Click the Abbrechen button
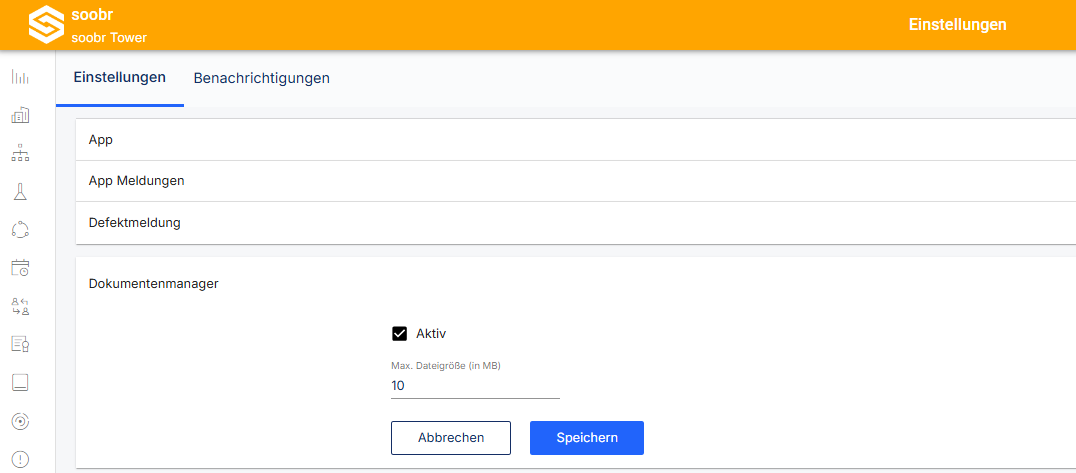This screenshot has height=473, width=1076. [x=451, y=438]
